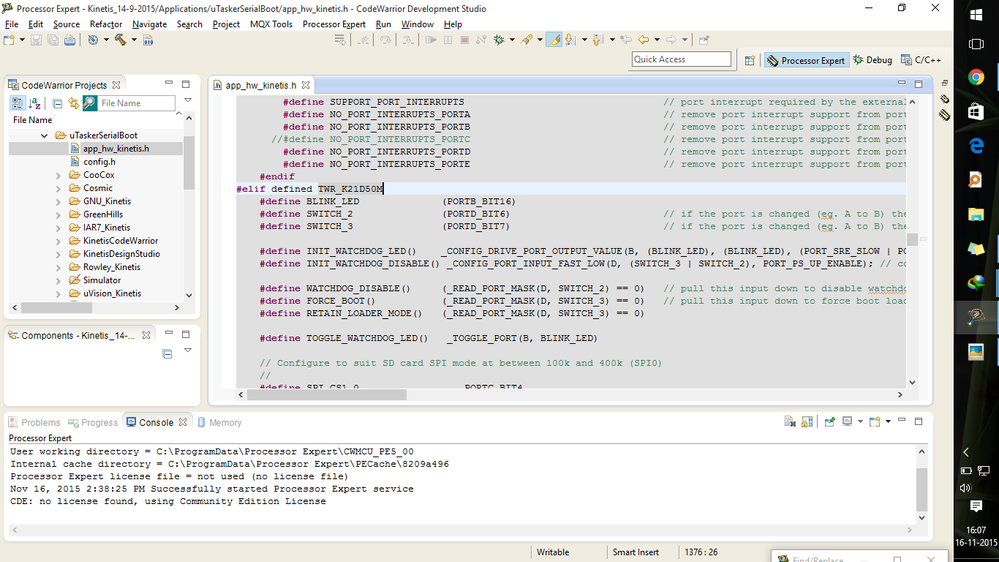Switch to the Progress tab
This screenshot has height=562, width=999.
(93, 422)
